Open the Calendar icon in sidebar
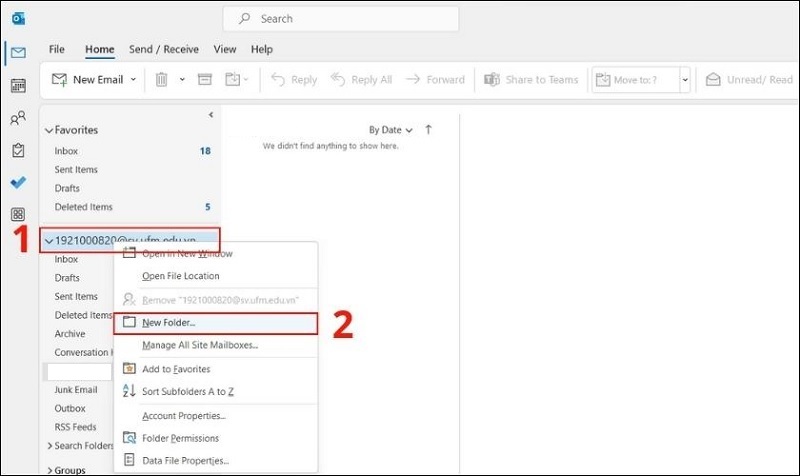800x476 pixels. (x=18, y=85)
